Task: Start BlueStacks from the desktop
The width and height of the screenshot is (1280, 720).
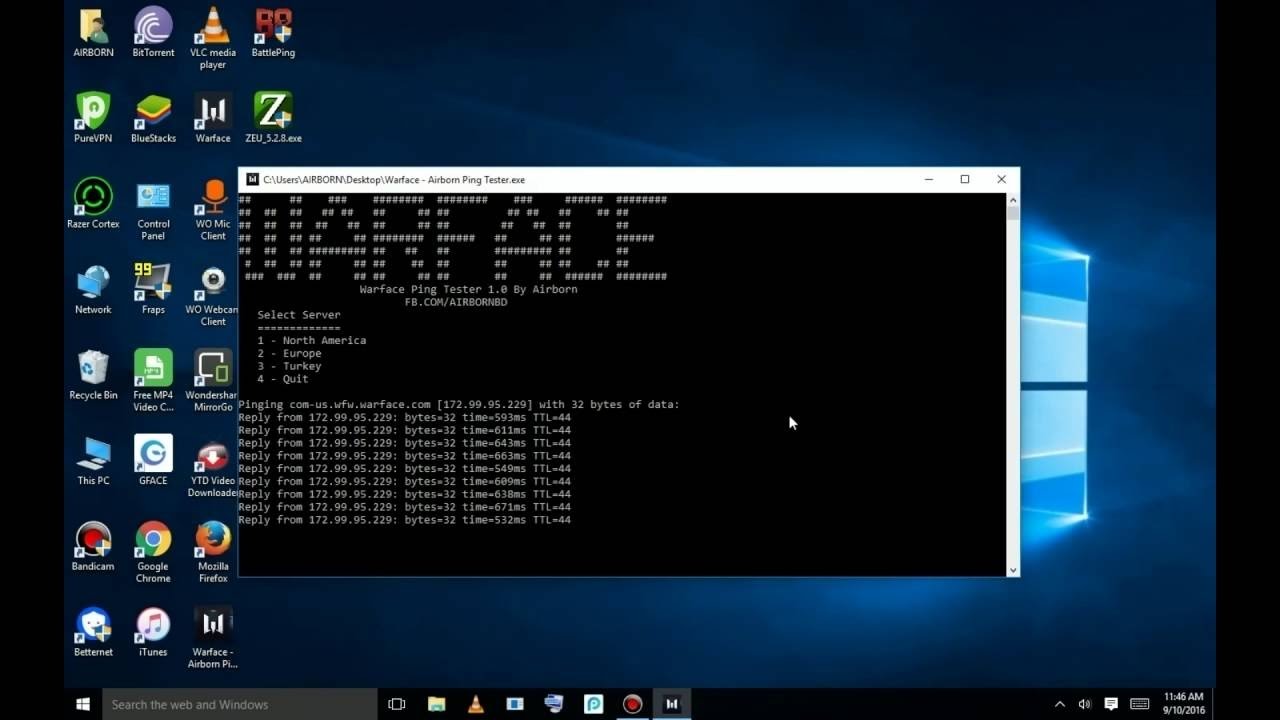Action: point(153,118)
